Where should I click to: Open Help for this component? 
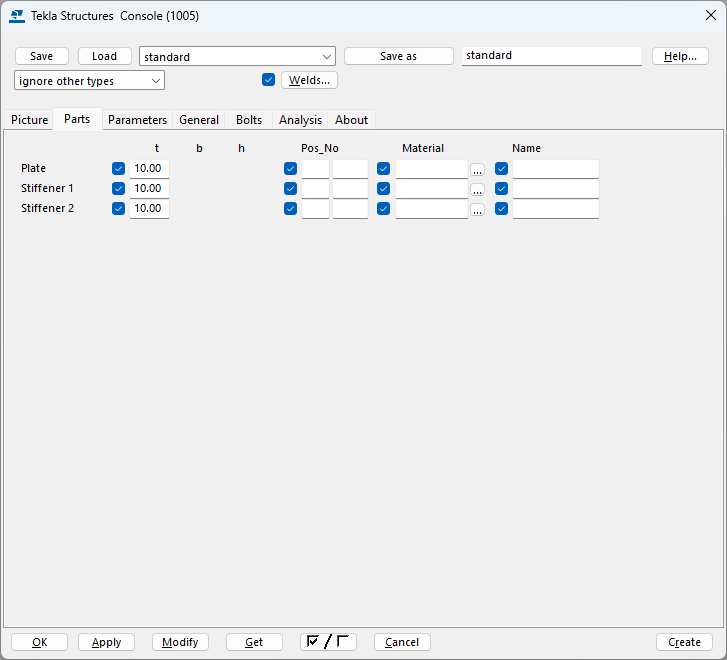coord(680,56)
